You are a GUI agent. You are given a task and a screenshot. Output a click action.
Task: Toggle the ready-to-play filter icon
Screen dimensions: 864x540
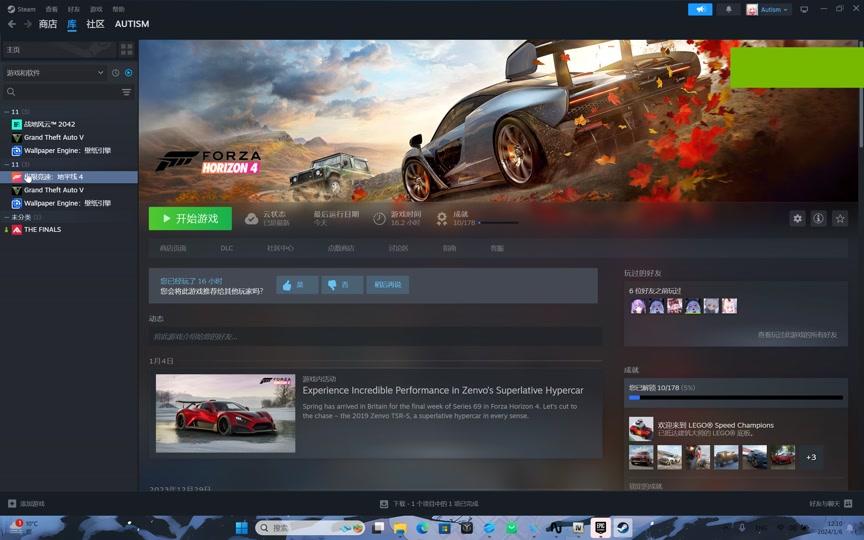point(129,73)
